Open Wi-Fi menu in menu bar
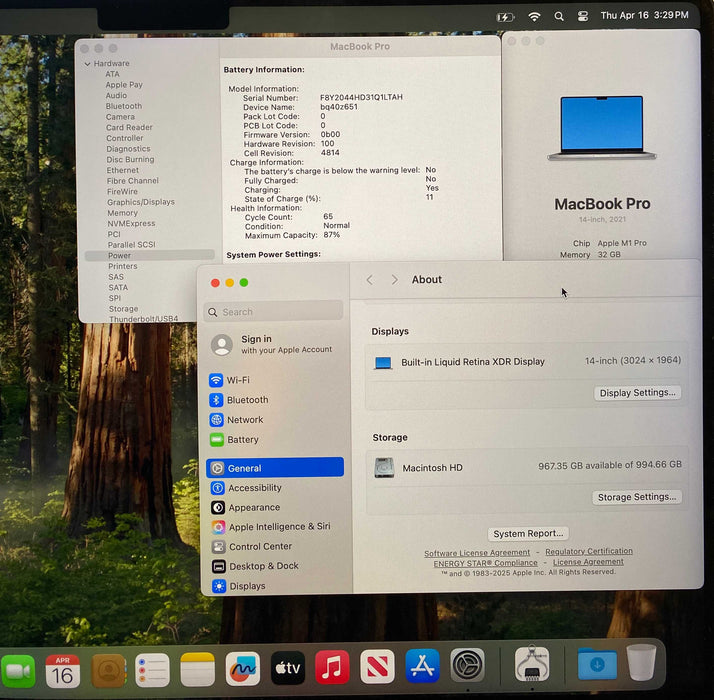Screen dimensions: 714x700 [x=534, y=17]
